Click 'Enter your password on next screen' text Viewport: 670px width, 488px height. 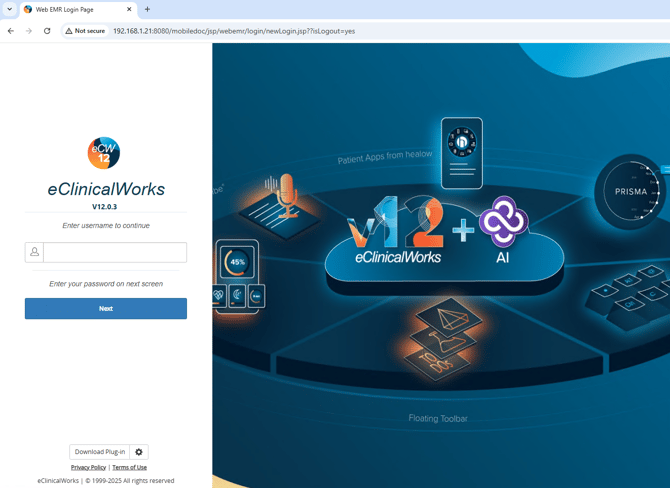tap(106, 284)
